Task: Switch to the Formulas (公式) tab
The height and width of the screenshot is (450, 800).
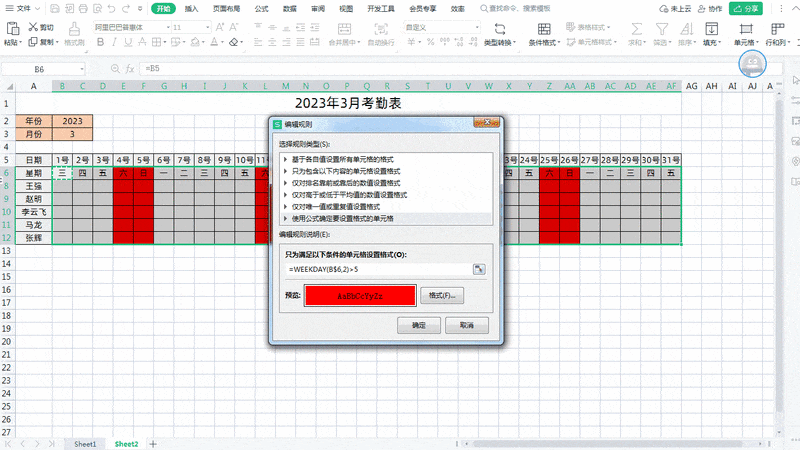Action: point(262,9)
